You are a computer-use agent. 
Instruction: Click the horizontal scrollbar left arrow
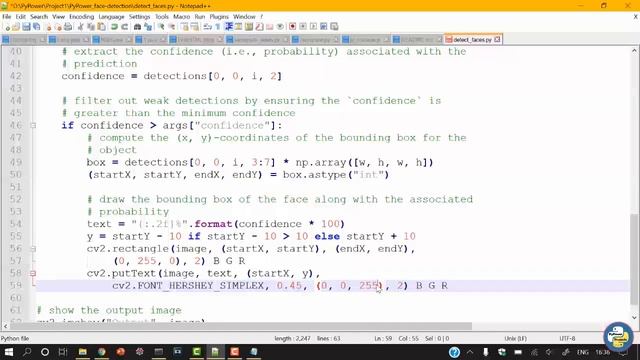pos(5,326)
